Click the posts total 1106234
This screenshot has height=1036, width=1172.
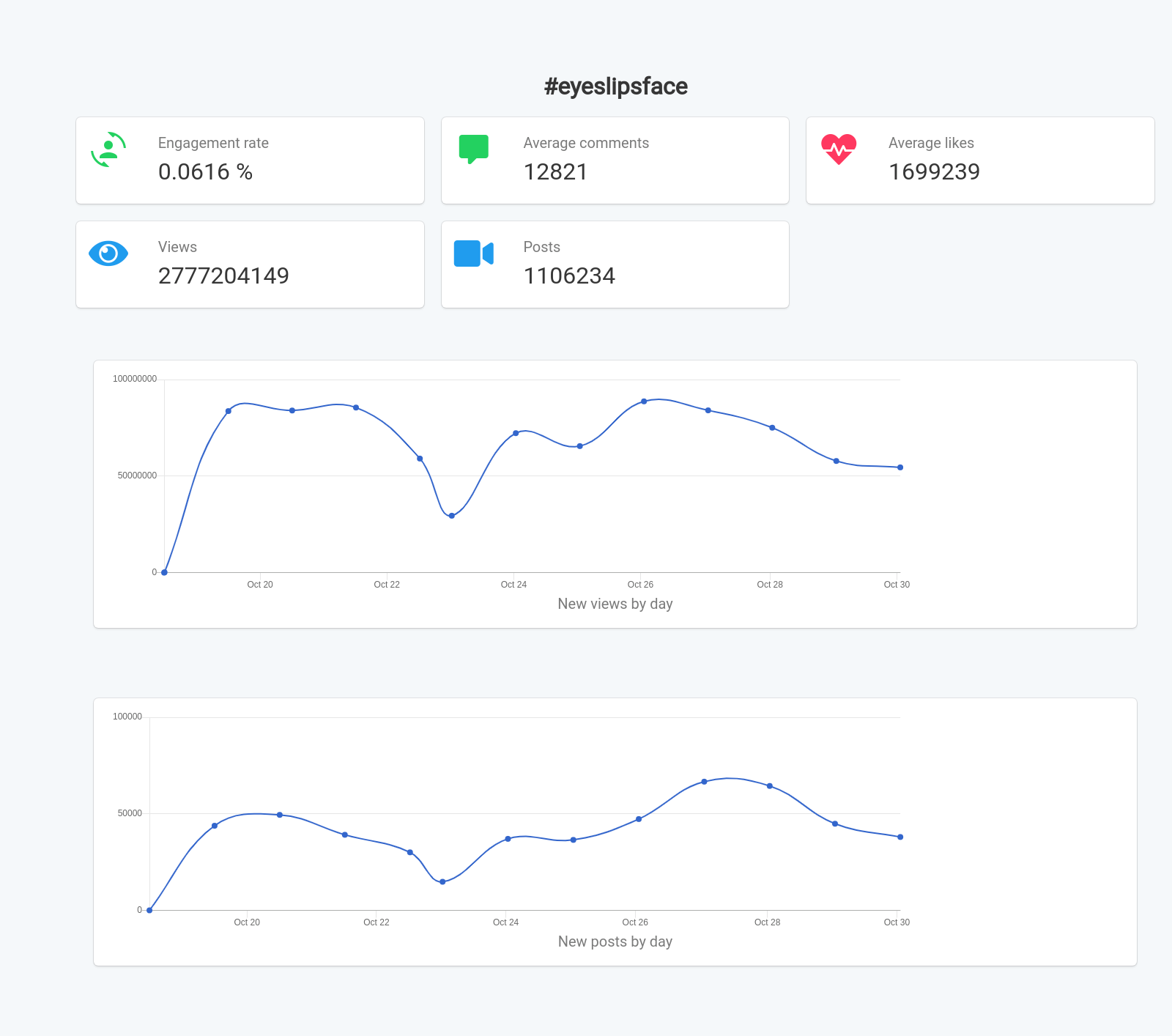click(x=569, y=275)
